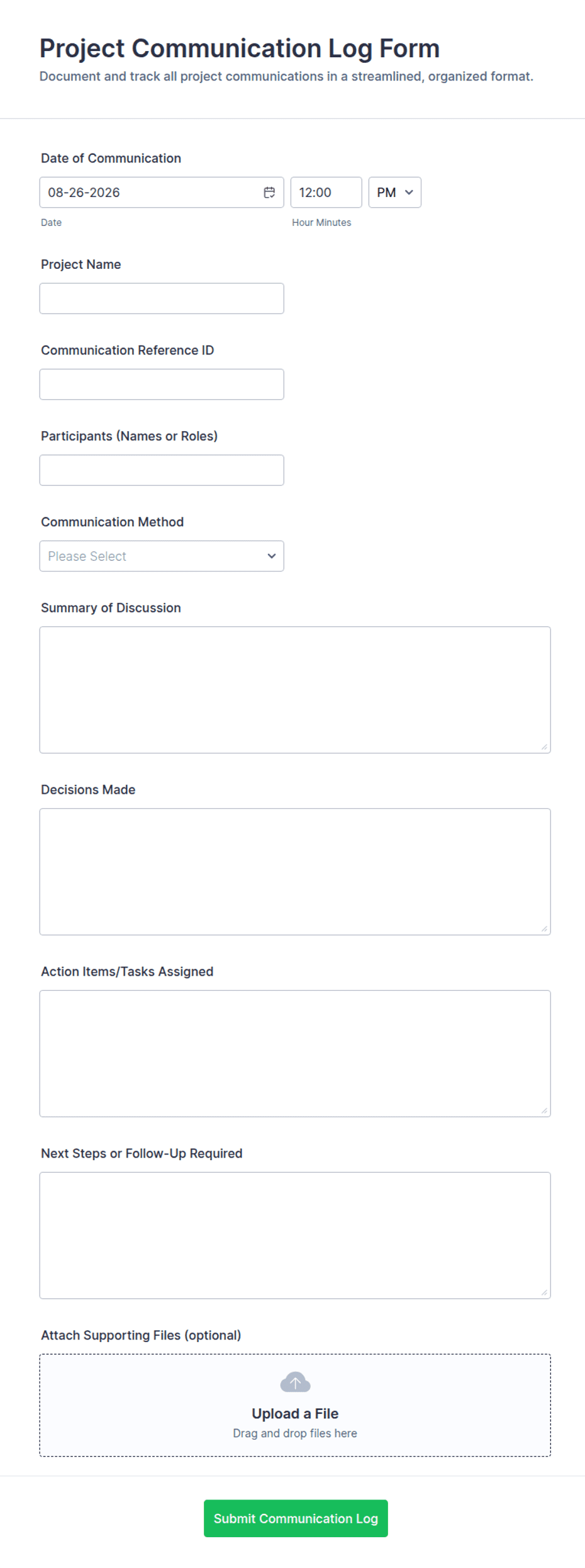Click the Action Items/Tasks Assigned textarea
Screen dimensions: 585x1568
[x=295, y=1054]
